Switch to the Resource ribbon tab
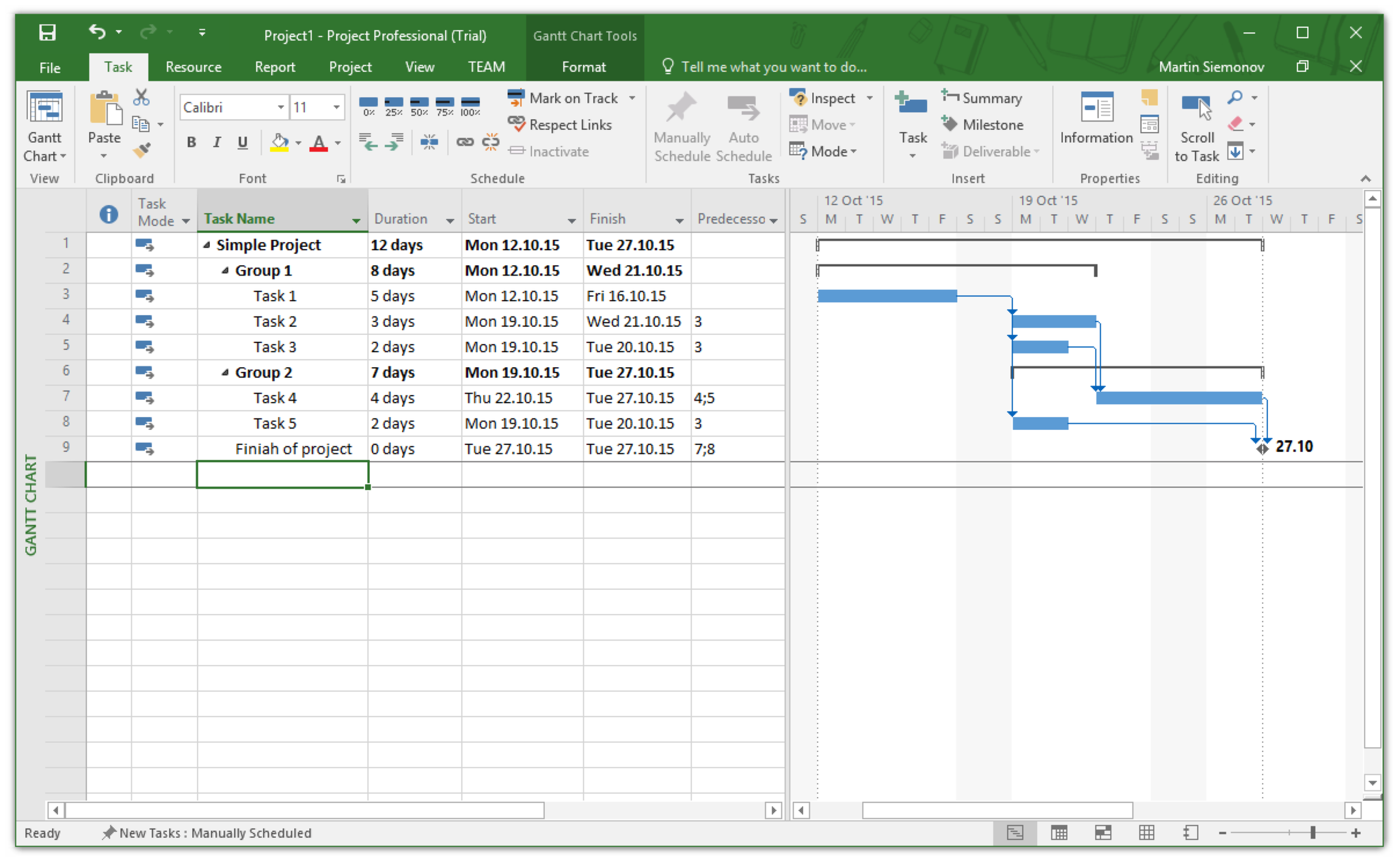The height and width of the screenshot is (862, 1400). [193, 66]
